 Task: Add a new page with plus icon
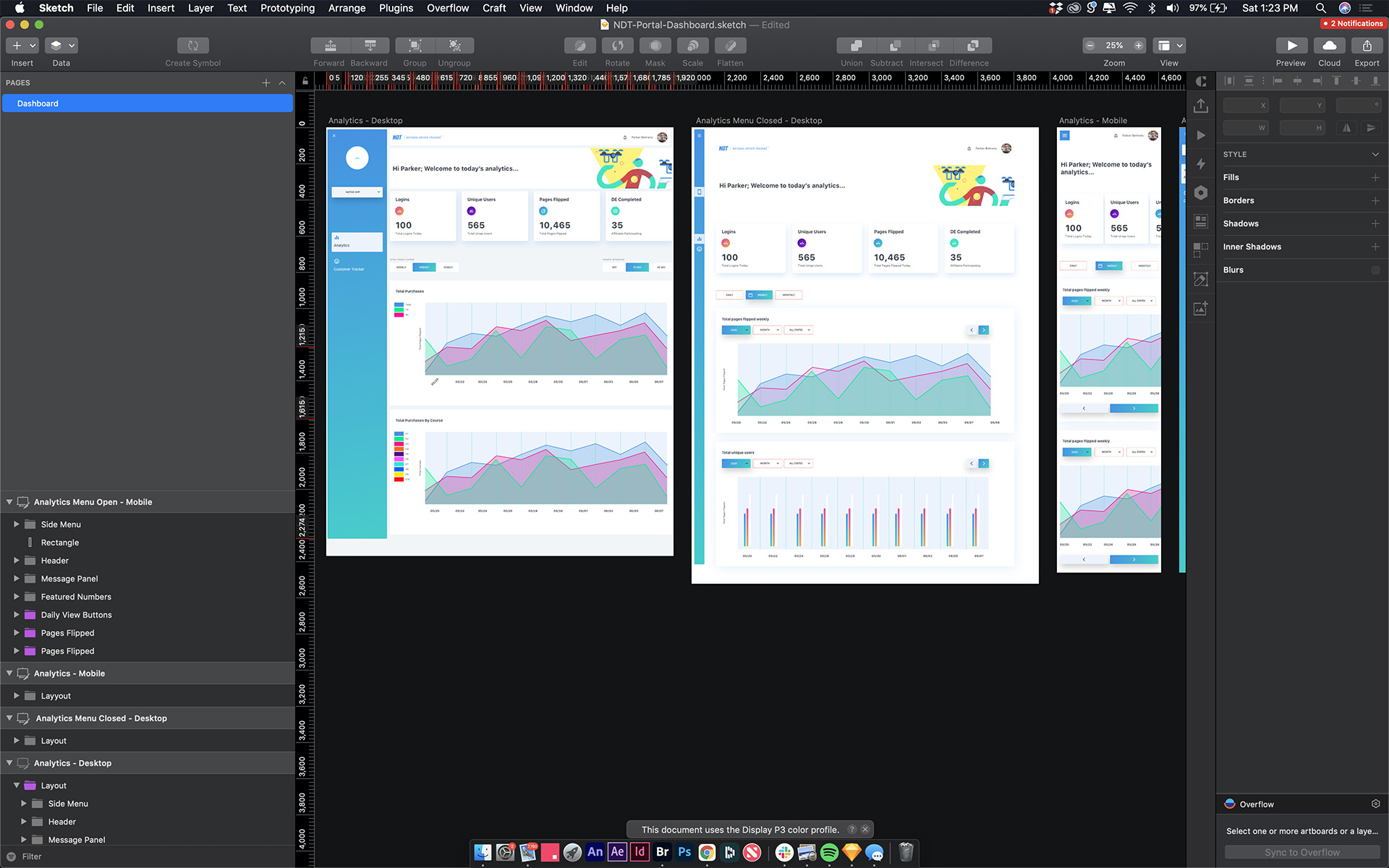click(266, 82)
